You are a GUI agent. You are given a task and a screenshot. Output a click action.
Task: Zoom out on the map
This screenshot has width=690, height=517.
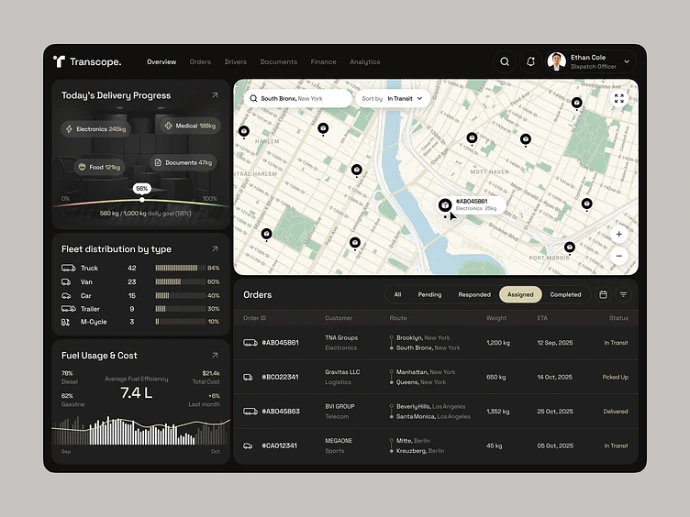click(x=619, y=256)
